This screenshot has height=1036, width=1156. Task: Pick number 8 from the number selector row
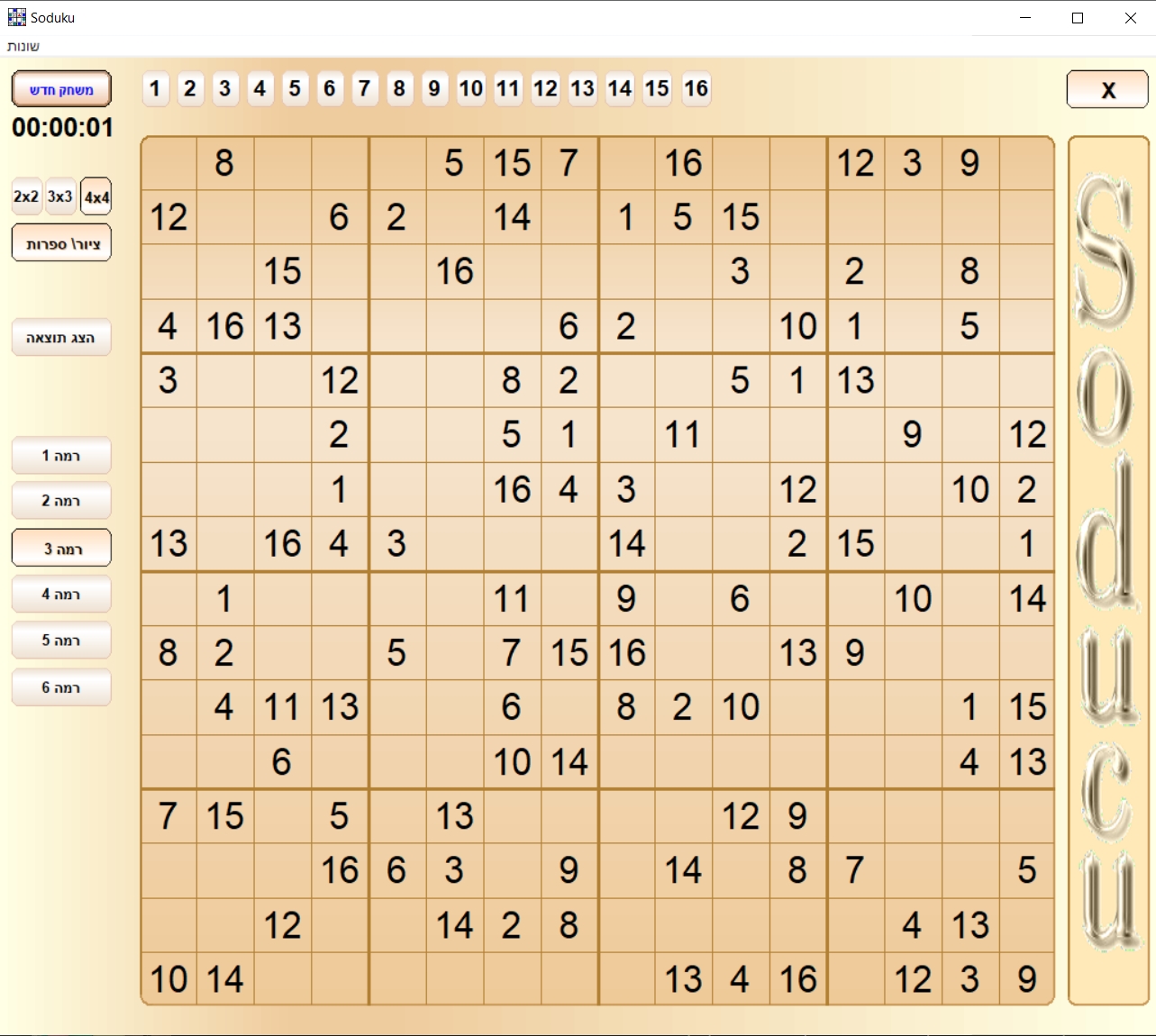[x=399, y=88]
